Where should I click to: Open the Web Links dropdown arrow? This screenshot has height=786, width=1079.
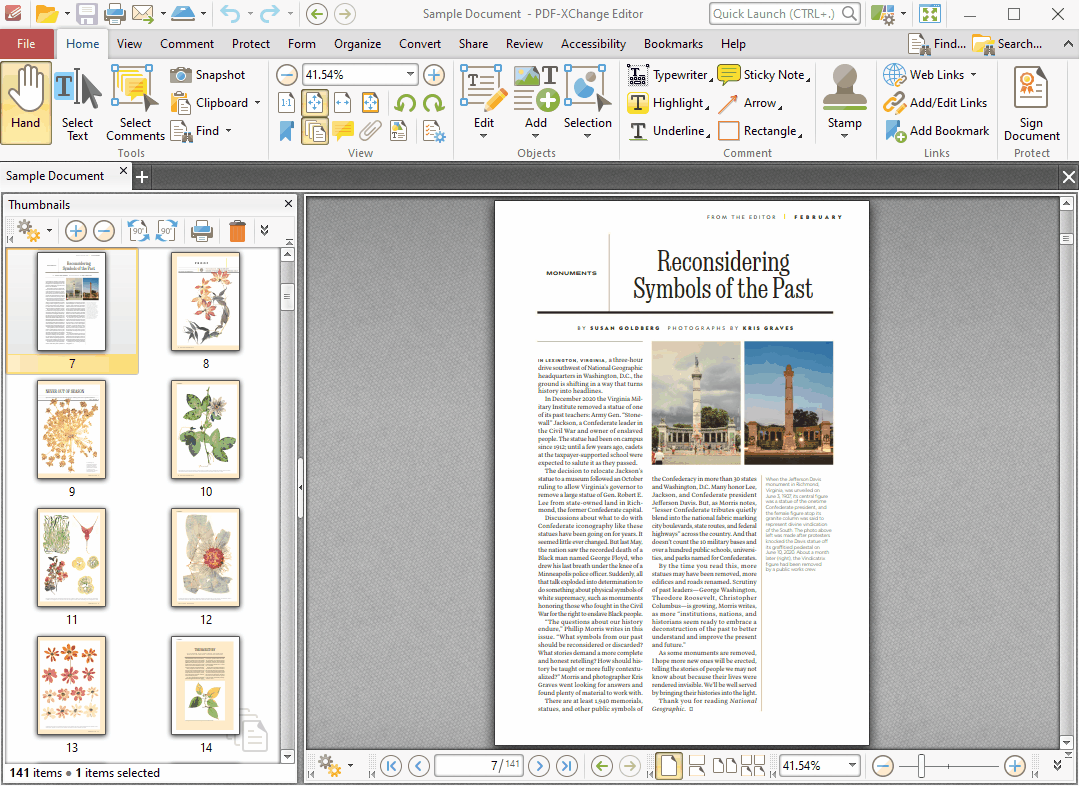click(973, 75)
